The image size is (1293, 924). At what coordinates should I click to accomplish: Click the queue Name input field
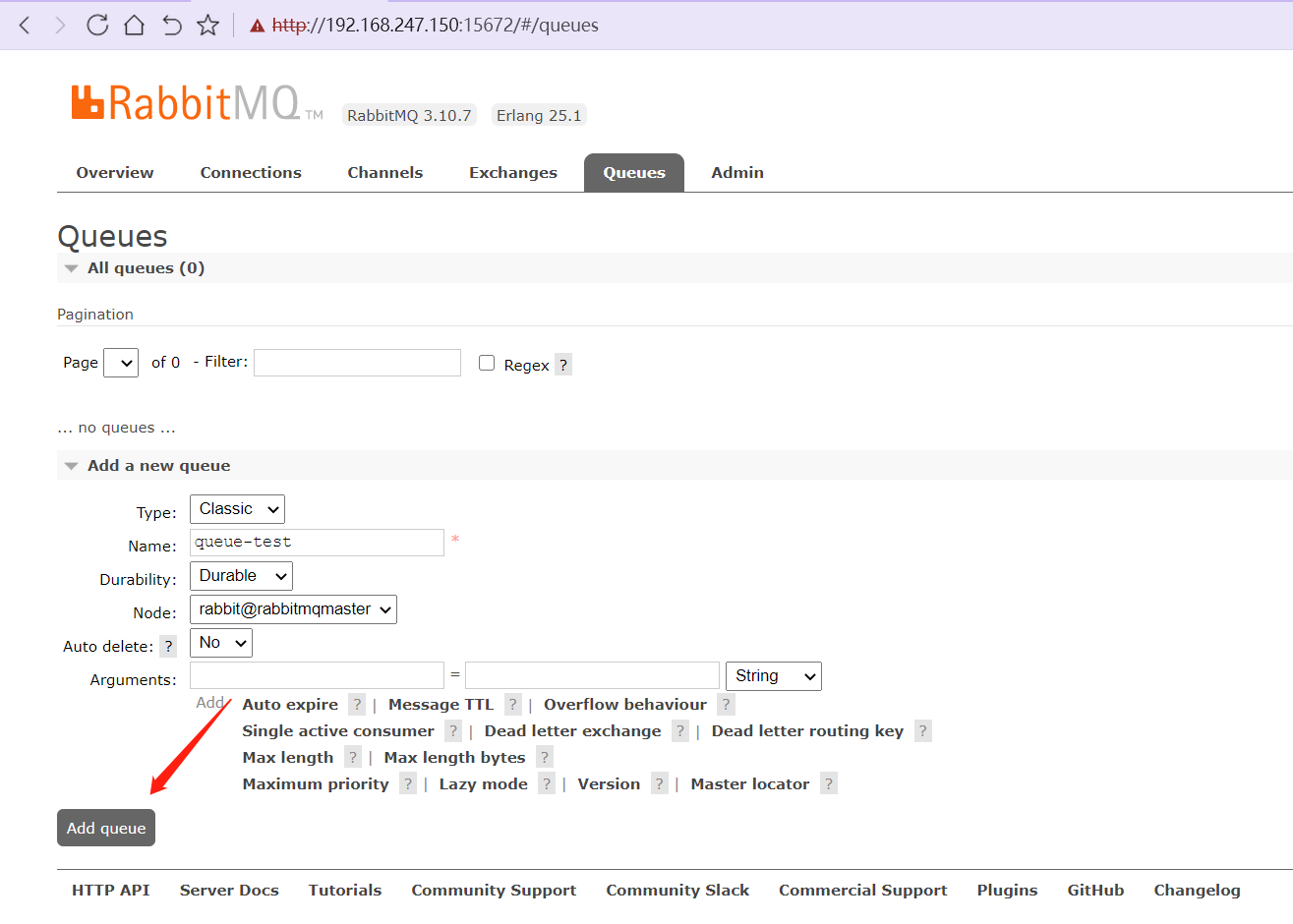coord(317,543)
